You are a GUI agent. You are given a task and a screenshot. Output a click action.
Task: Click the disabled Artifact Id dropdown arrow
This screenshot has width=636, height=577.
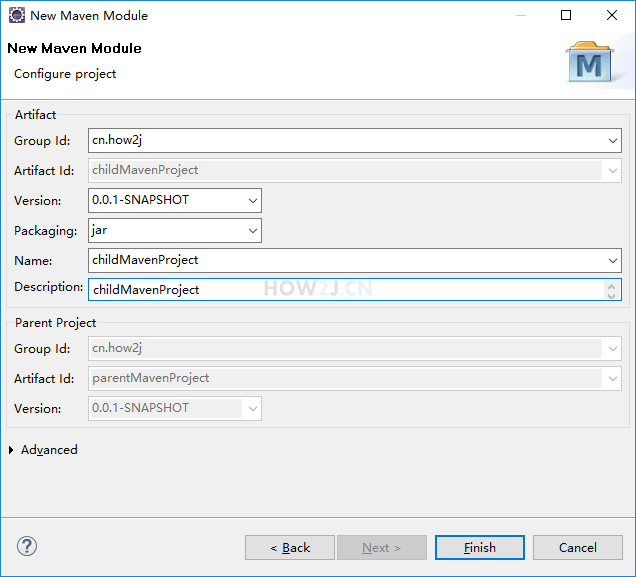(x=612, y=171)
